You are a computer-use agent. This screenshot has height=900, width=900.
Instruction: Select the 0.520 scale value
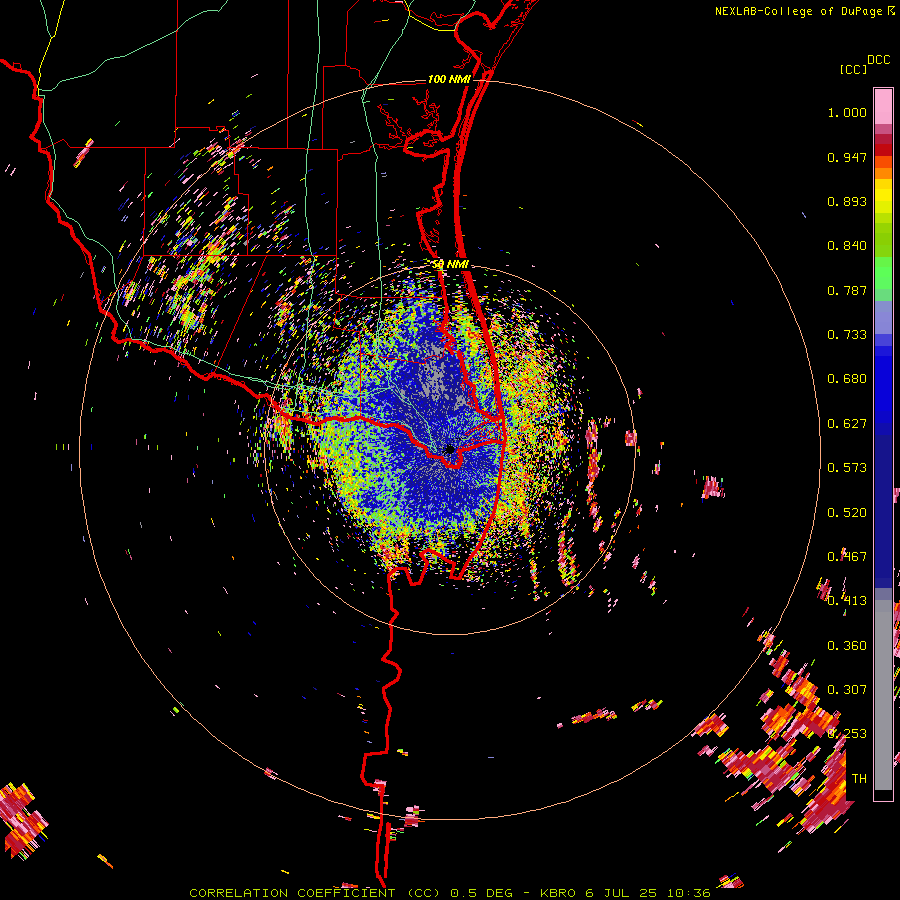[x=847, y=513]
